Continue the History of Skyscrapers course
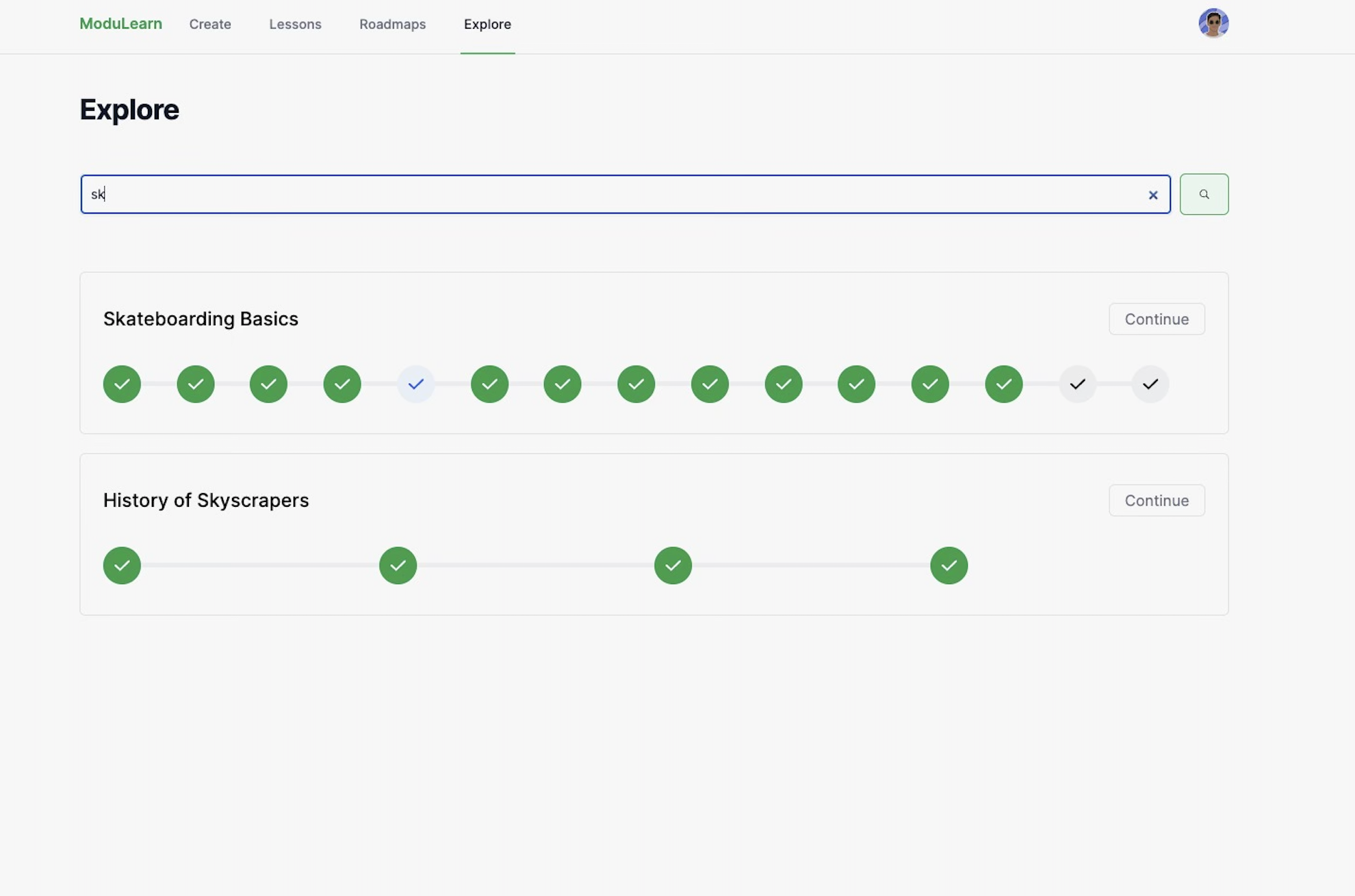Image resolution: width=1355 pixels, height=896 pixels. pyautogui.click(x=1157, y=500)
